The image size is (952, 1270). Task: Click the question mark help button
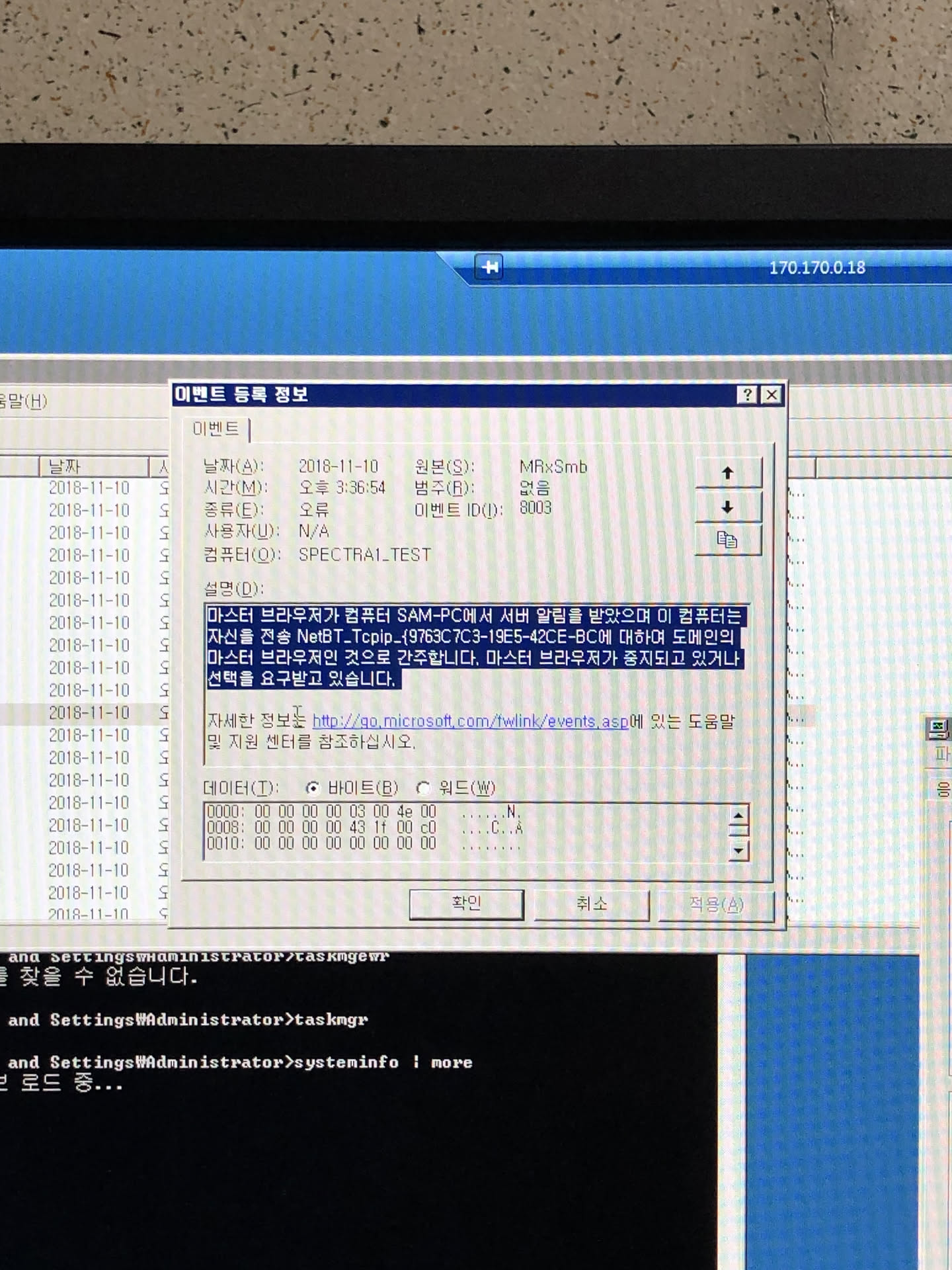tap(747, 395)
